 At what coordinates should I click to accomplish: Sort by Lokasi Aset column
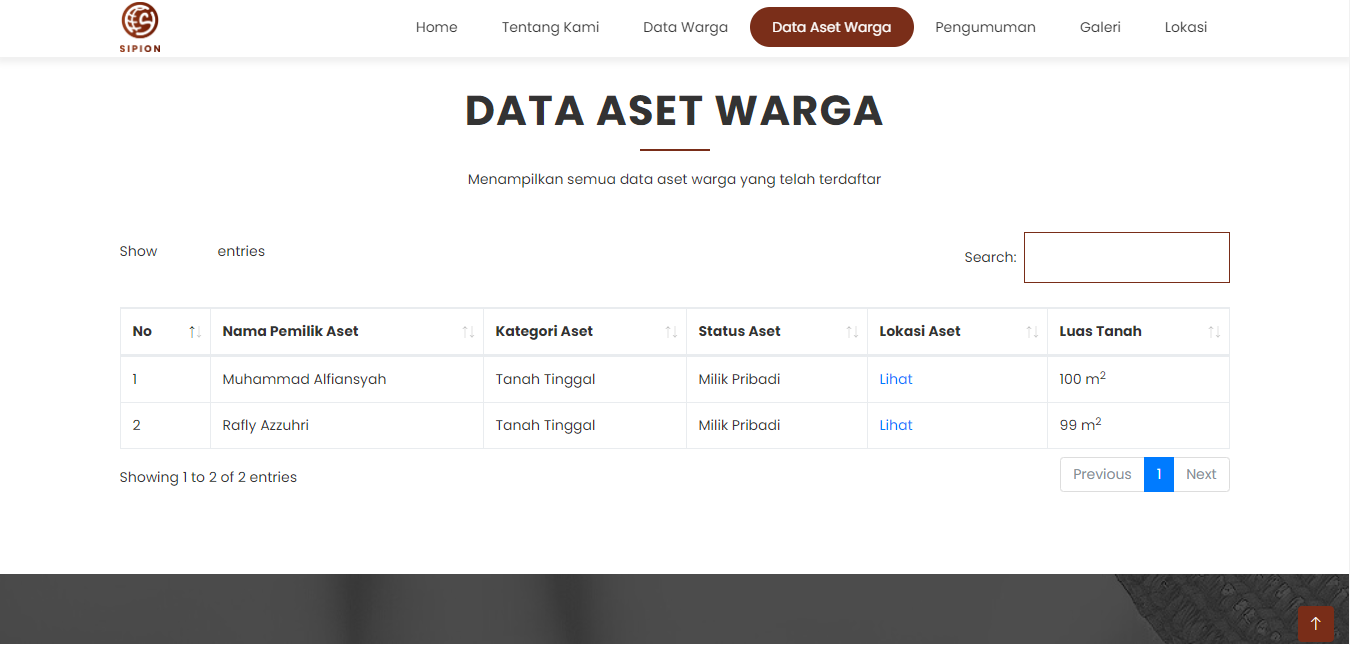tap(956, 331)
